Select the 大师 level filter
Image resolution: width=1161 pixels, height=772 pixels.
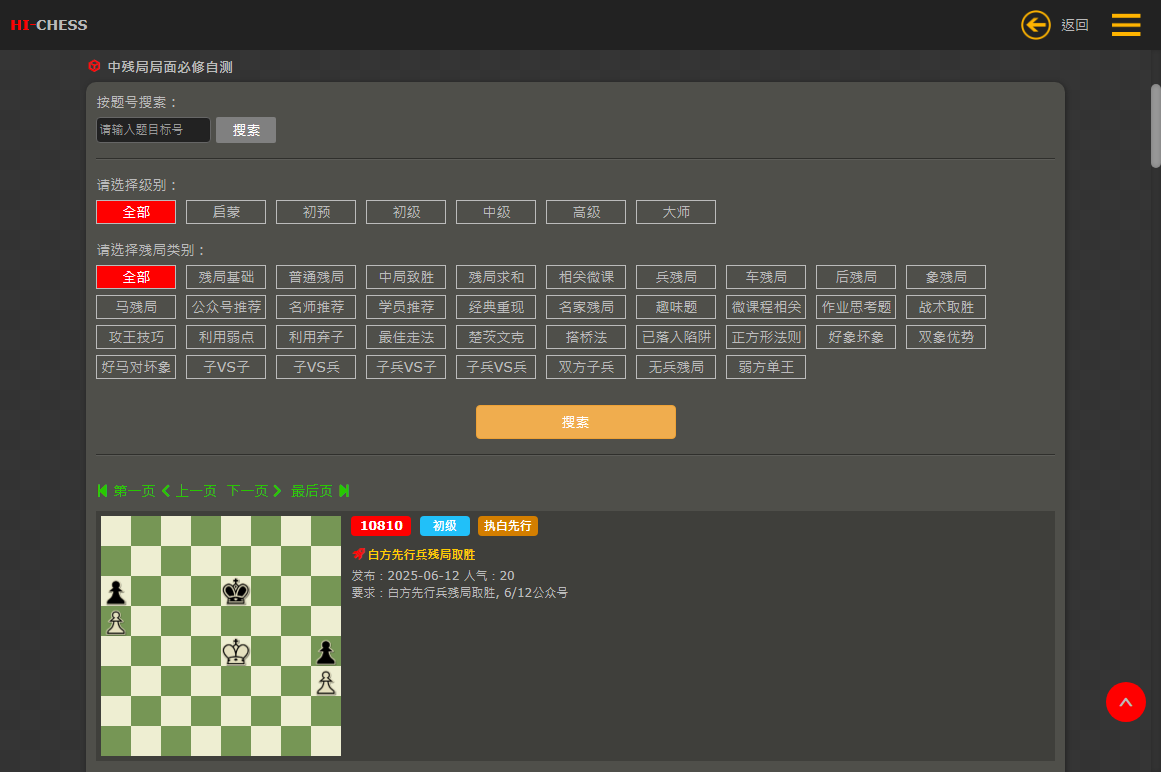click(x=676, y=212)
